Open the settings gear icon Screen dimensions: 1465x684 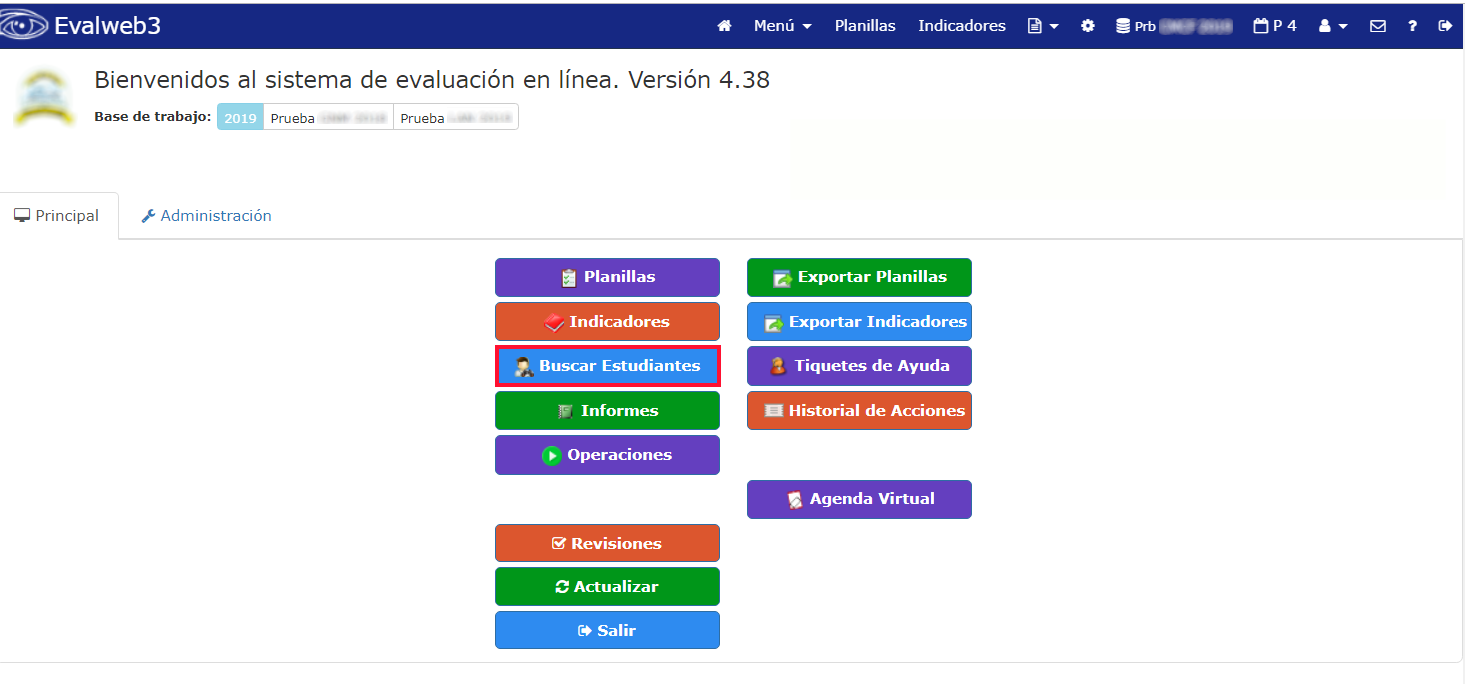(x=1088, y=26)
